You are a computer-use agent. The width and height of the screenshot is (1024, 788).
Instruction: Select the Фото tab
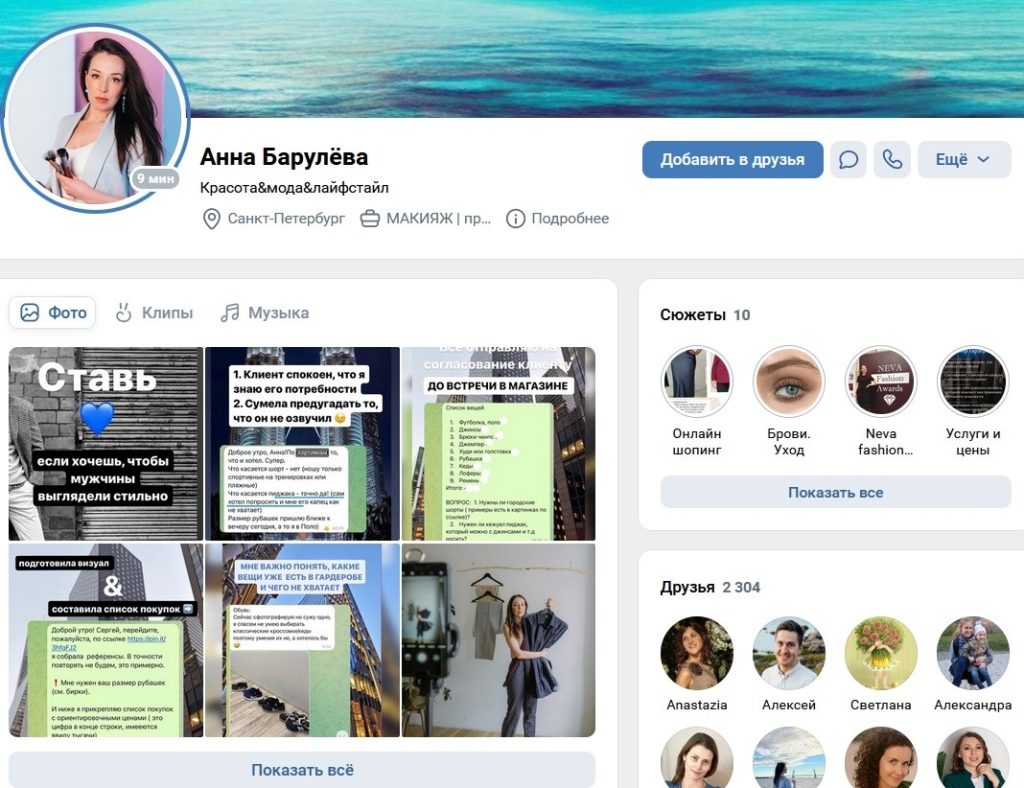pos(53,313)
